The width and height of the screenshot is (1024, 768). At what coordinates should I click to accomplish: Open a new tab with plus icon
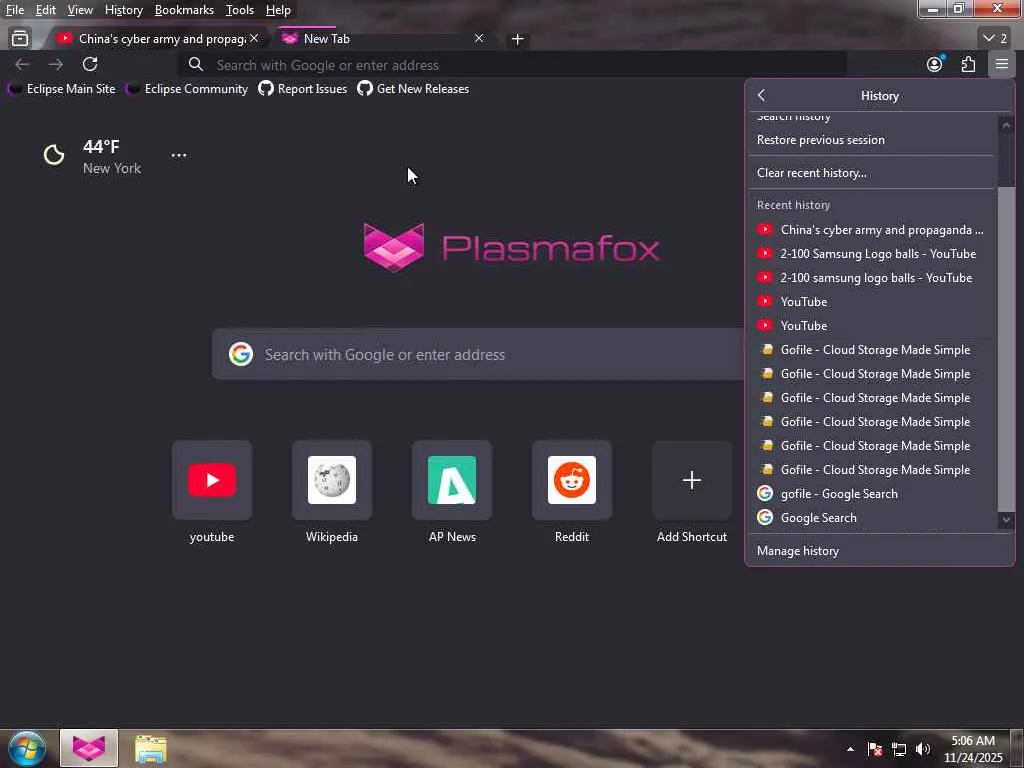(x=517, y=39)
